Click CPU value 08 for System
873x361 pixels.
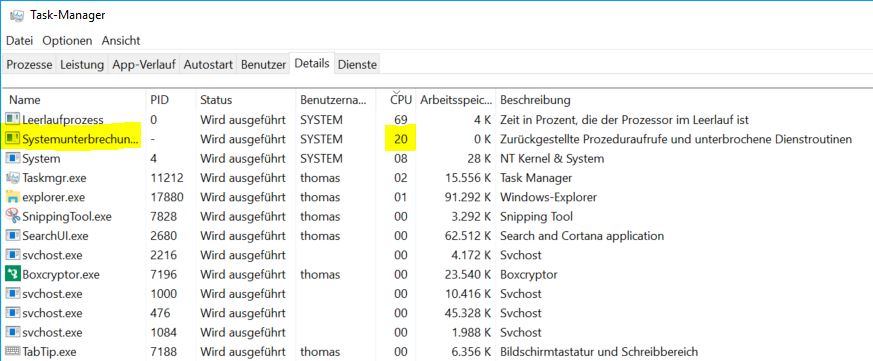coord(401,158)
